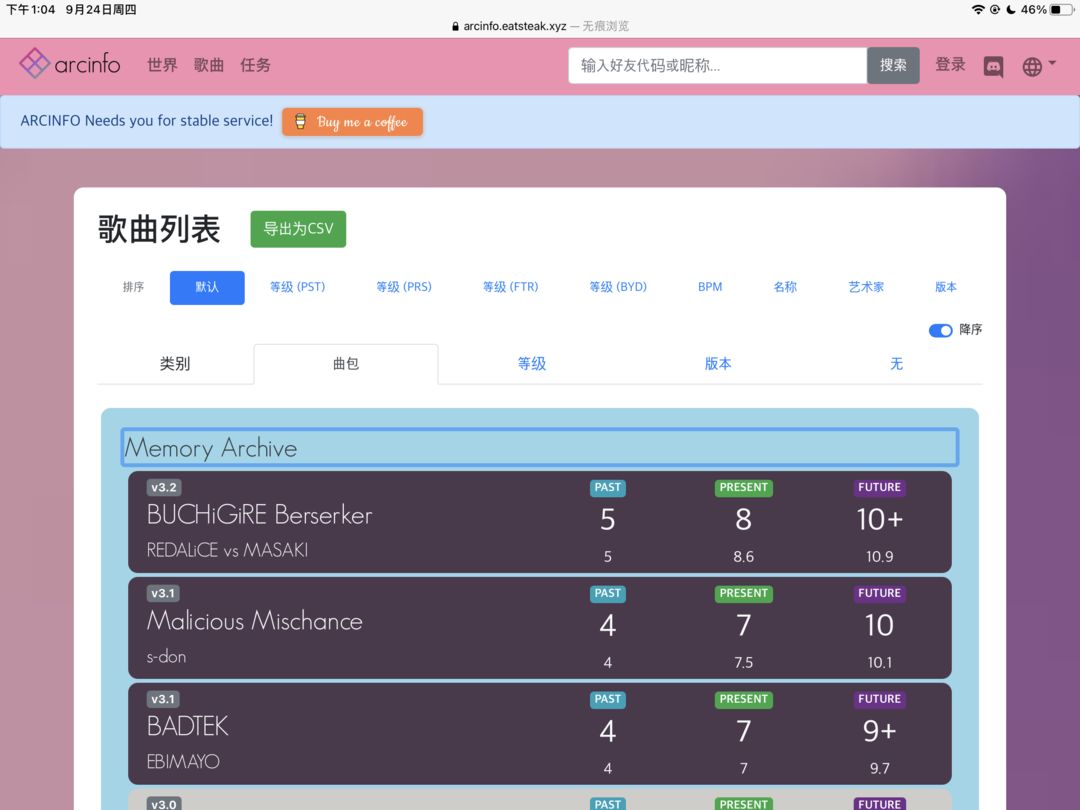Switch to the 版本 grouping tab
Viewport: 1080px width, 810px height.
(x=718, y=364)
